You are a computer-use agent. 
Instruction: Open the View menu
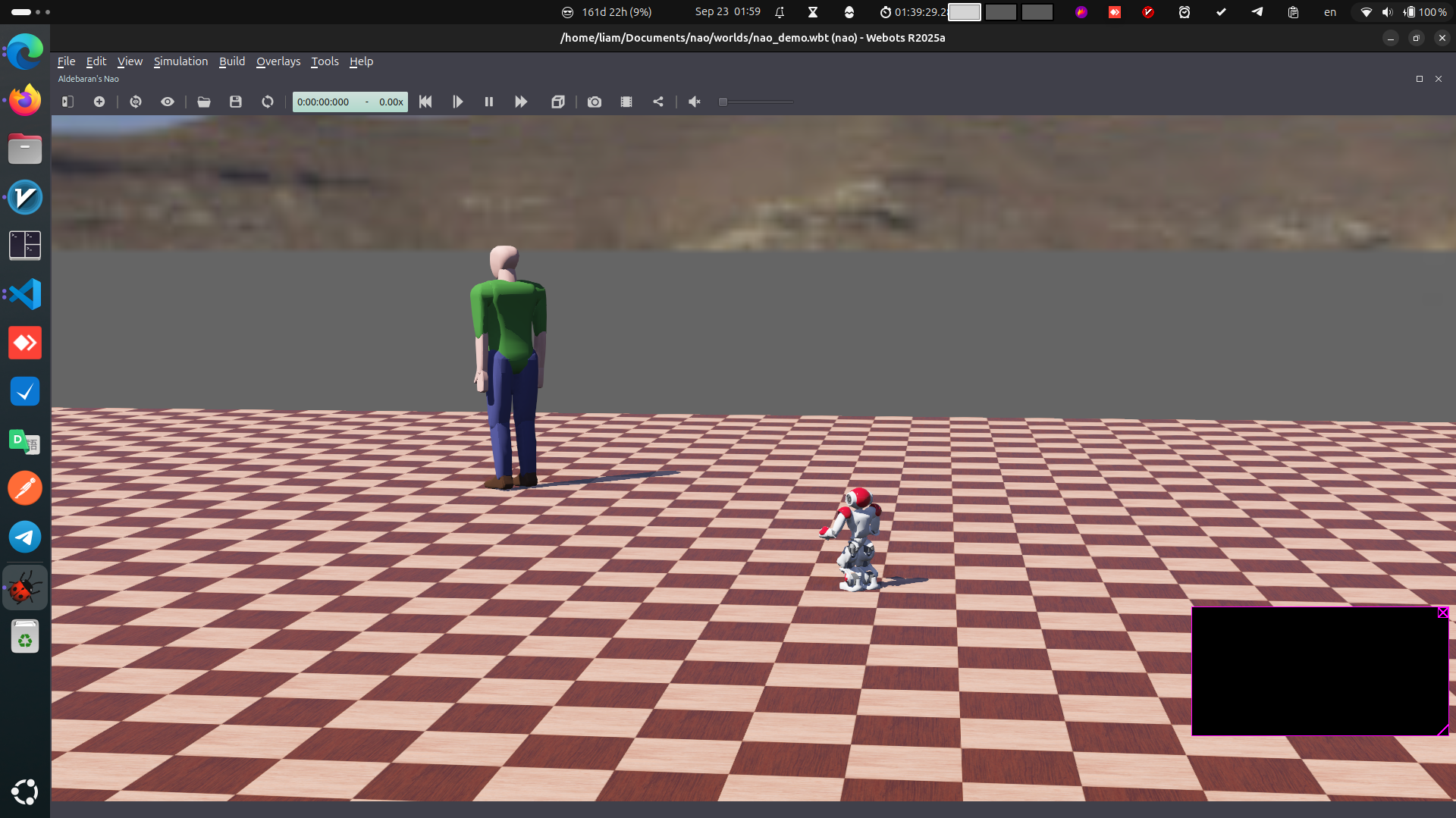(x=130, y=61)
